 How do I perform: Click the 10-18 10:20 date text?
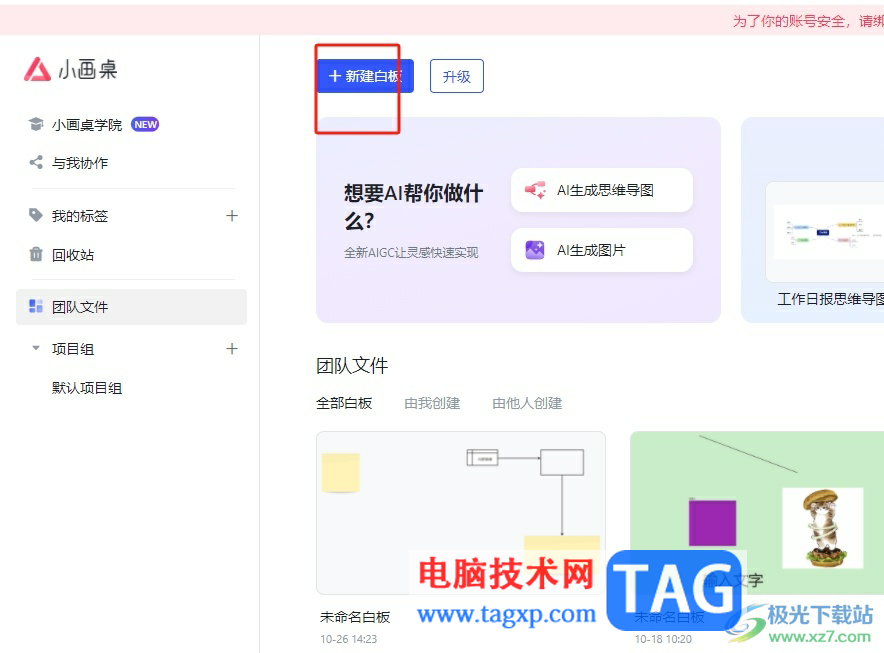tap(663, 639)
